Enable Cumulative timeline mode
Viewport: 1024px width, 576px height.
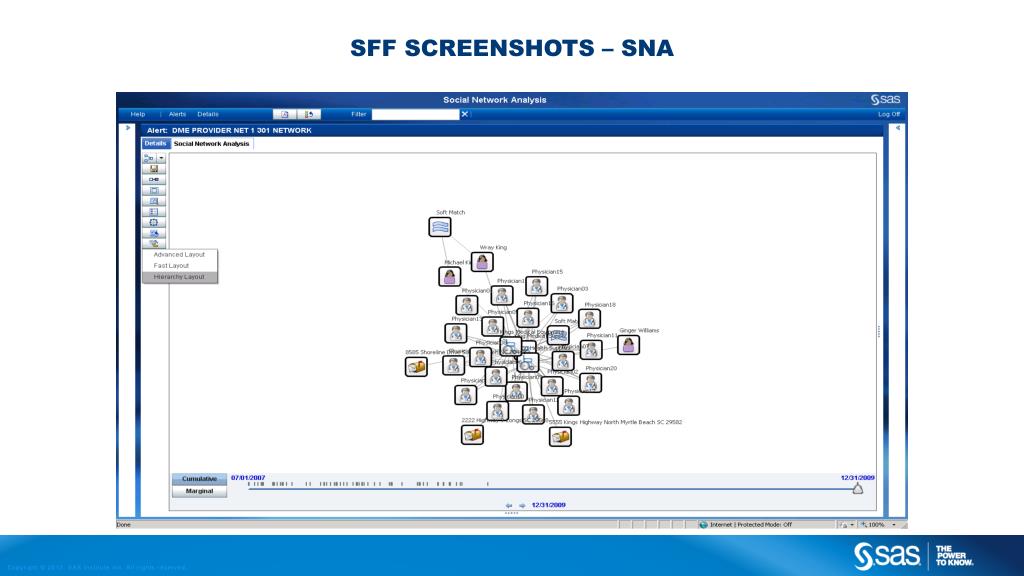click(x=199, y=479)
